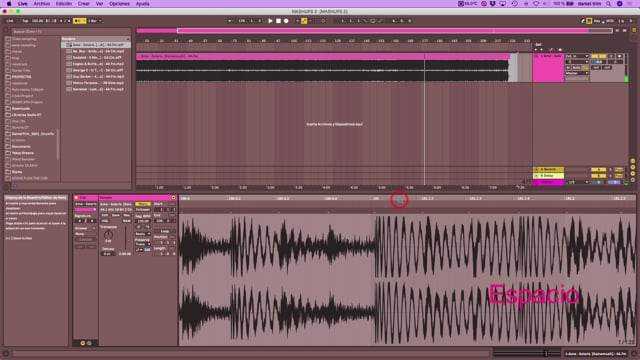
Task: Fold the pink audio track
Action: click(536, 56)
